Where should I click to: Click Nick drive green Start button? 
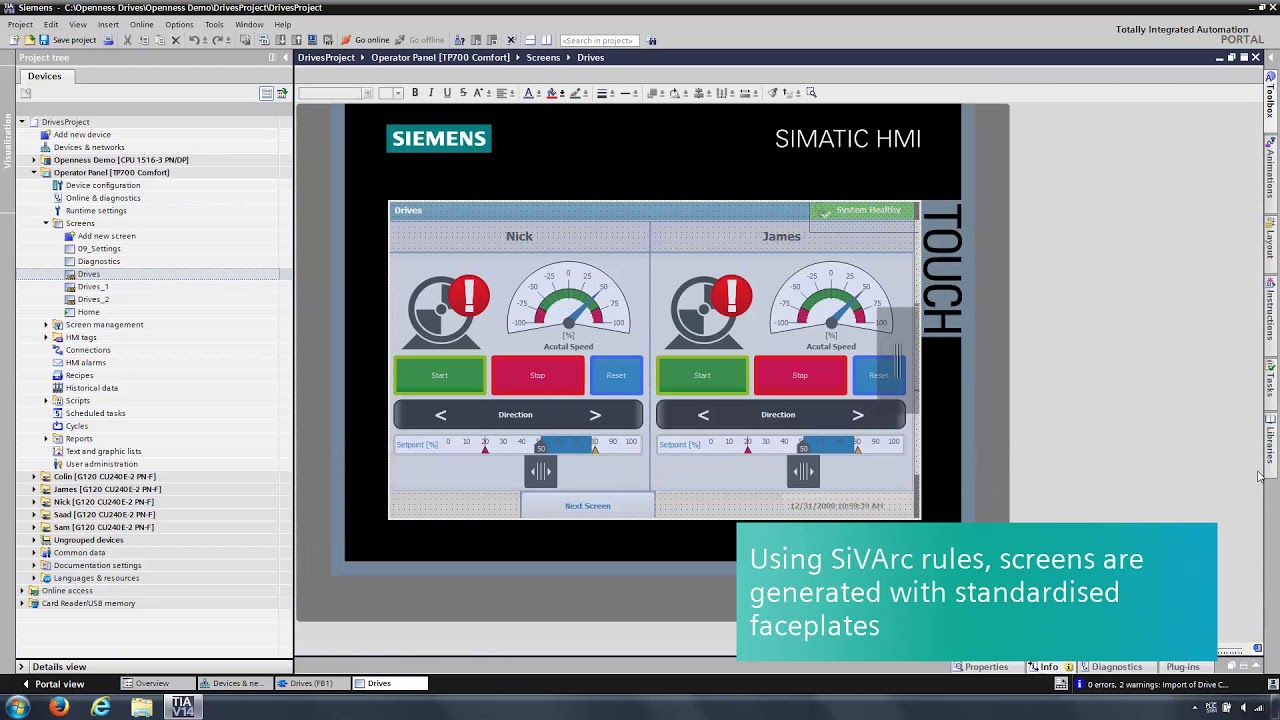tap(440, 375)
